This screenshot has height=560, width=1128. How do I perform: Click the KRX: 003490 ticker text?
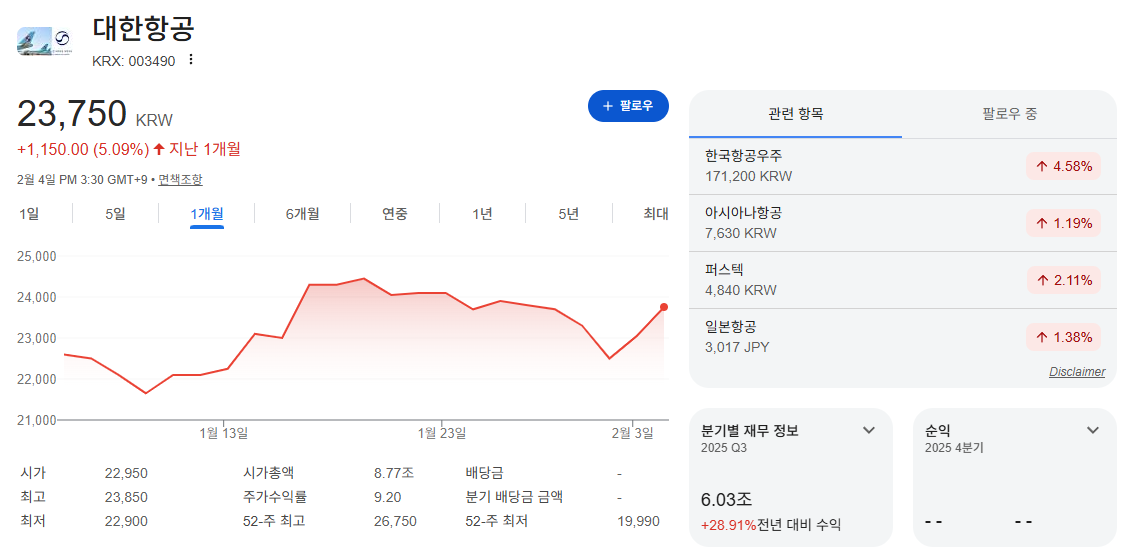[134, 61]
